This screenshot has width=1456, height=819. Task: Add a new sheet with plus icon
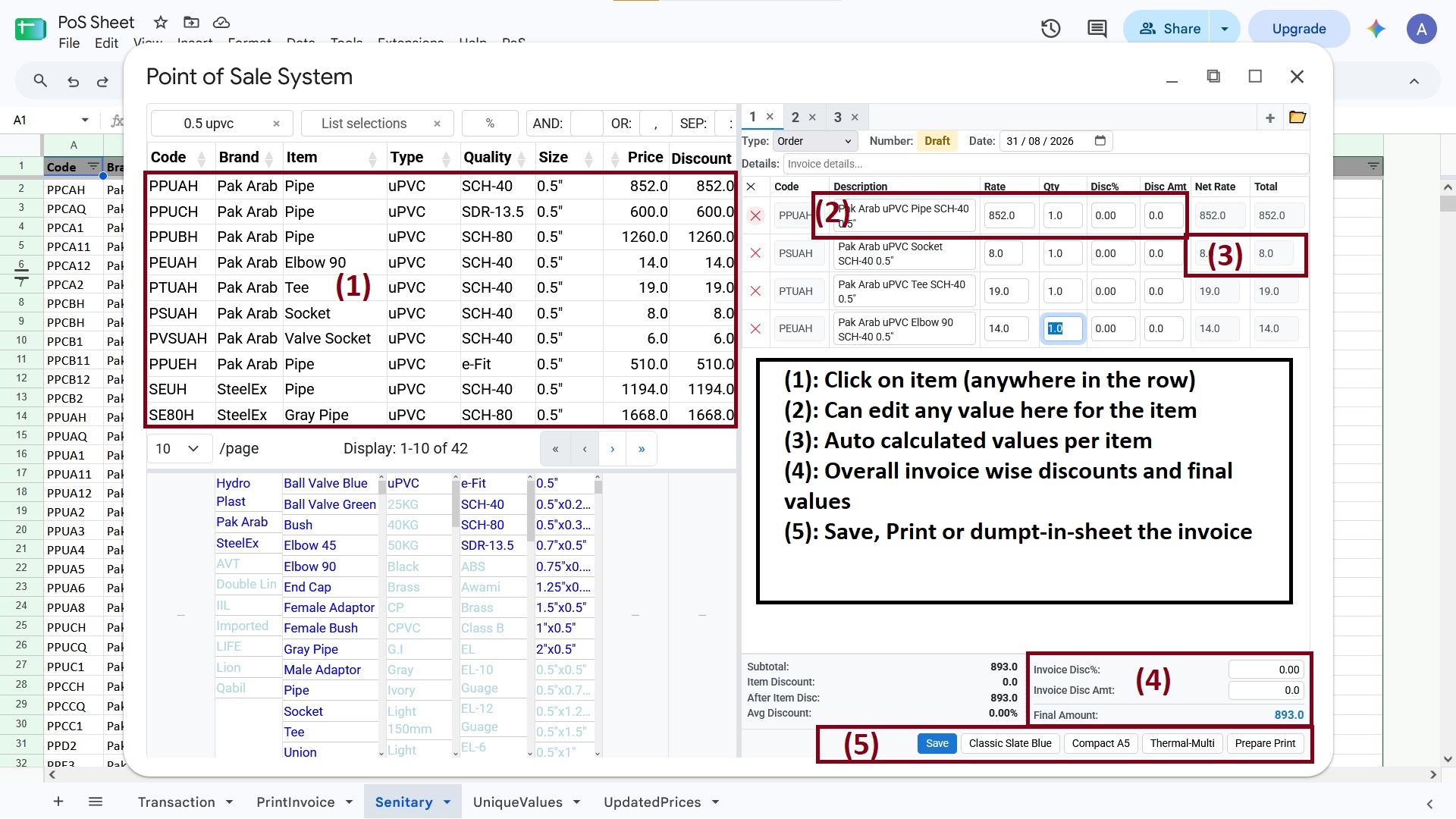pyautogui.click(x=58, y=802)
